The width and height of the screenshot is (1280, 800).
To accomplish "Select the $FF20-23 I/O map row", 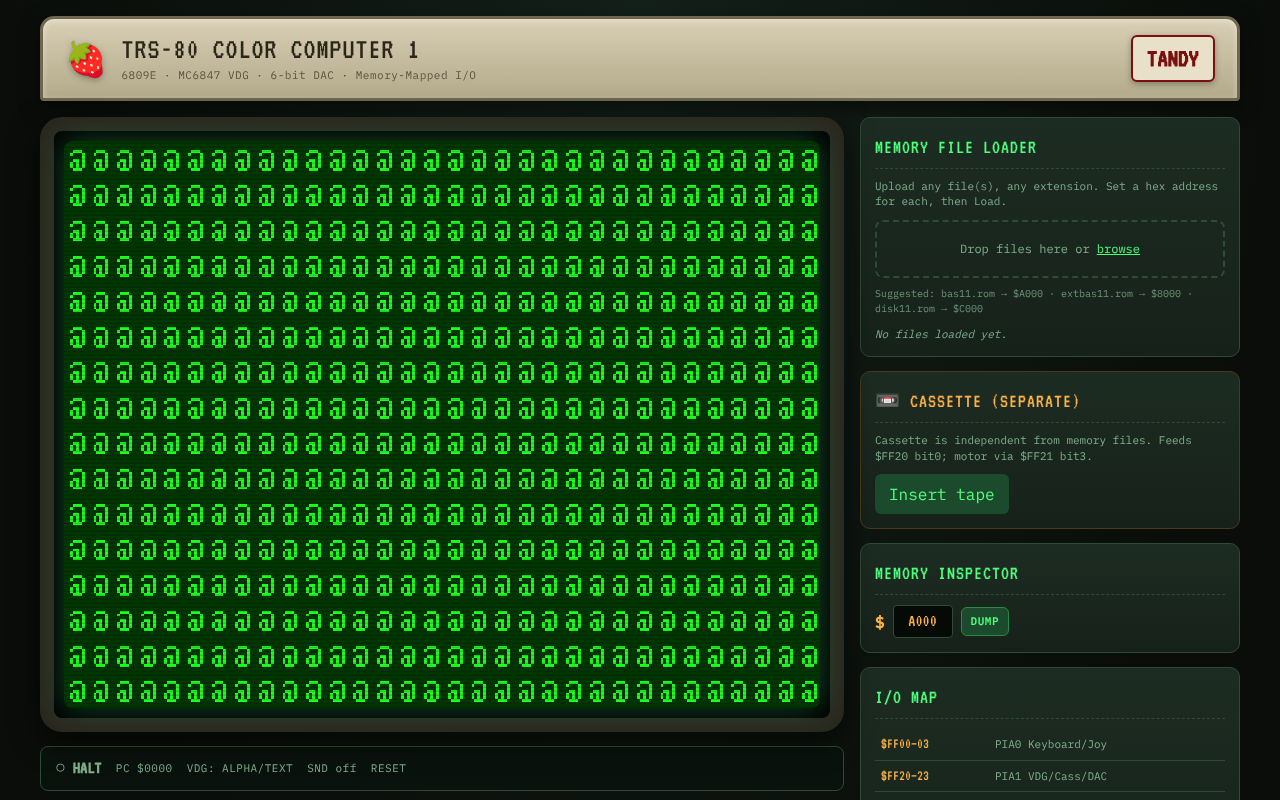I will (x=1050, y=776).
